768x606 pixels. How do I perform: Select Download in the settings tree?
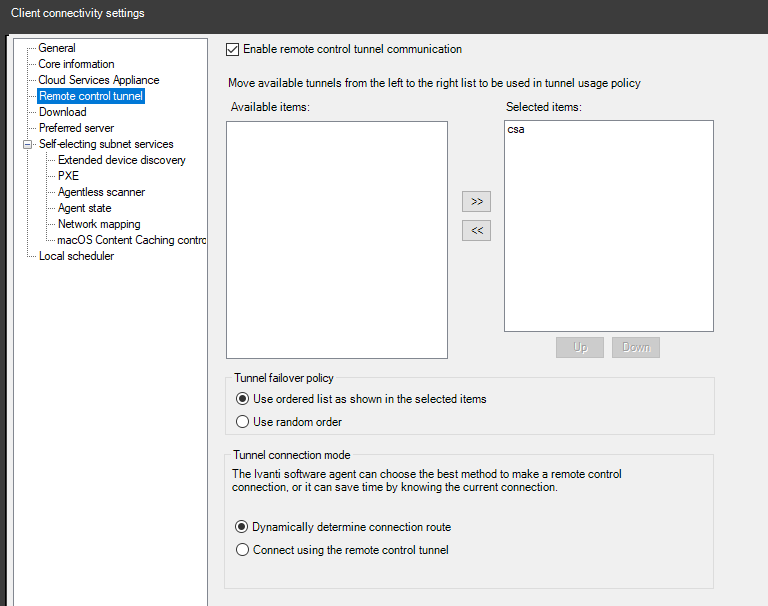(62, 112)
